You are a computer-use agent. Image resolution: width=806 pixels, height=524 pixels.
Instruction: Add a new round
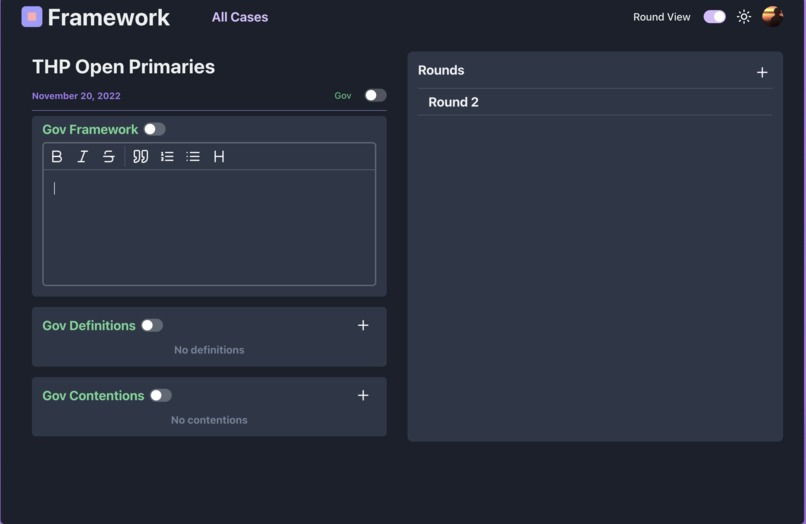click(762, 73)
